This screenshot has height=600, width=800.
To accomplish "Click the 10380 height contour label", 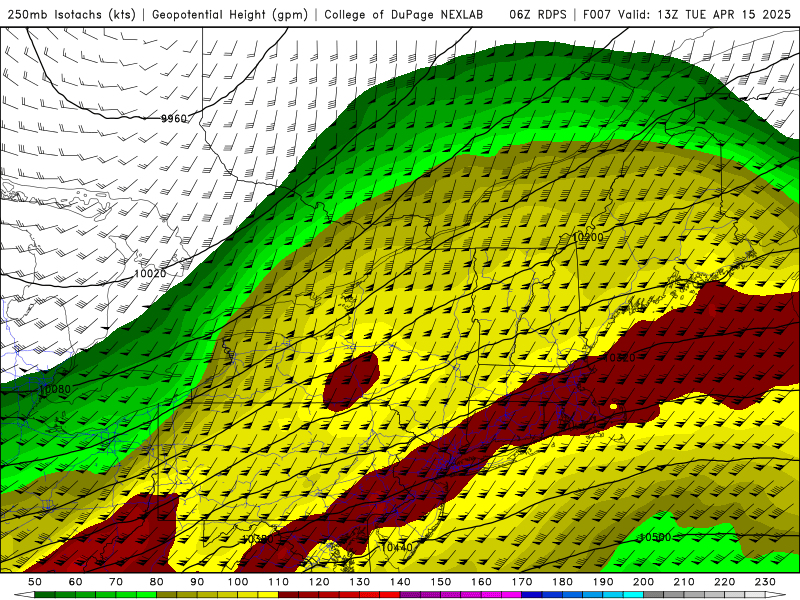I will [x=258, y=539].
